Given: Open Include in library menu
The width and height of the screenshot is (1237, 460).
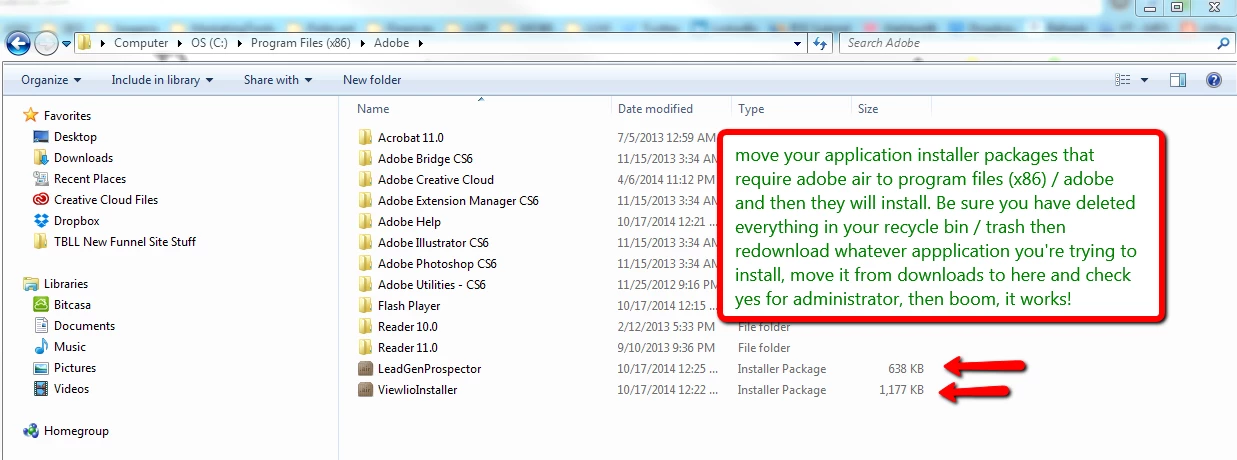Looking at the screenshot, I should (162, 80).
